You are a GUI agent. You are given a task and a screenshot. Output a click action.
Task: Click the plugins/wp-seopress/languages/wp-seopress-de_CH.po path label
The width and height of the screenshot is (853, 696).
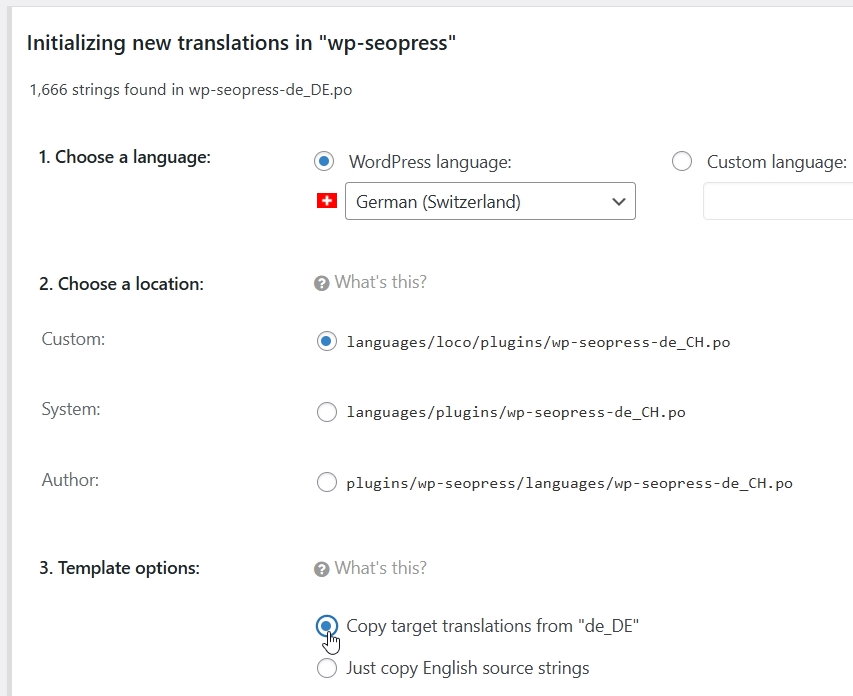(569, 483)
